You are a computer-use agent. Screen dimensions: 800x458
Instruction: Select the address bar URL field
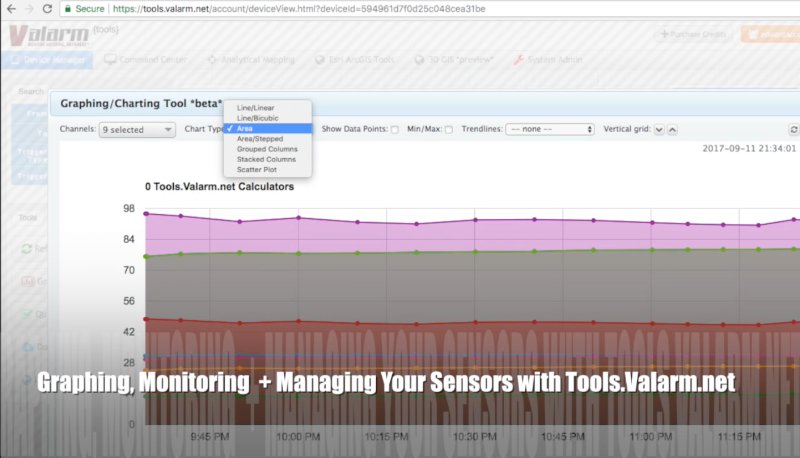(x=299, y=9)
